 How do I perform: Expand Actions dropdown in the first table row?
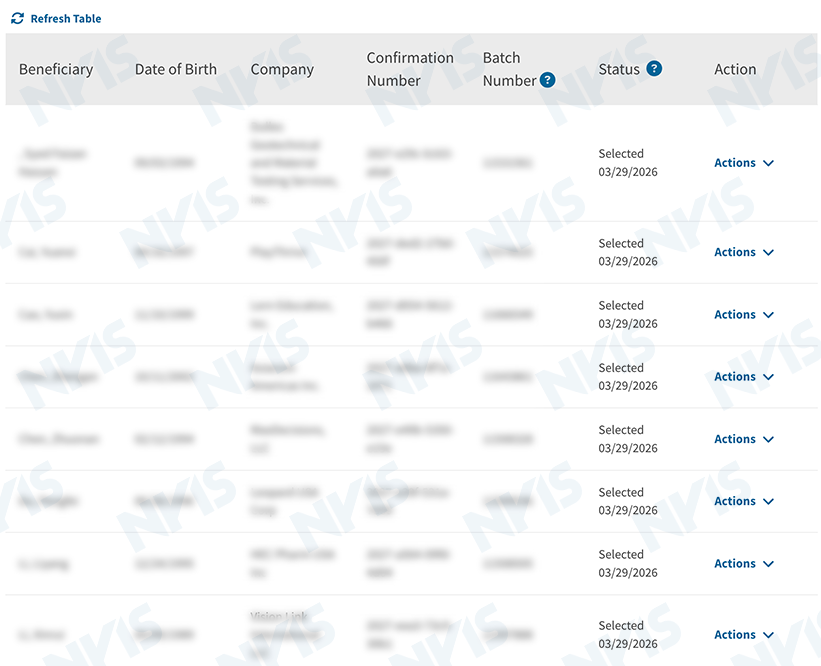[x=744, y=163]
